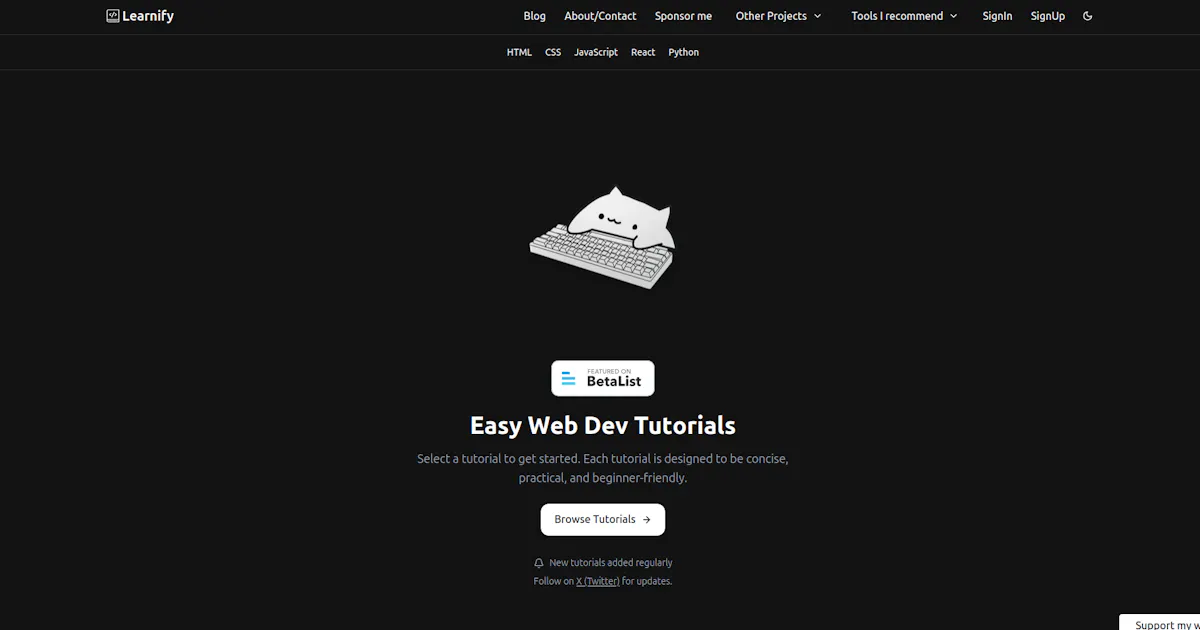Open the X (Twitter) link

click(x=598, y=581)
